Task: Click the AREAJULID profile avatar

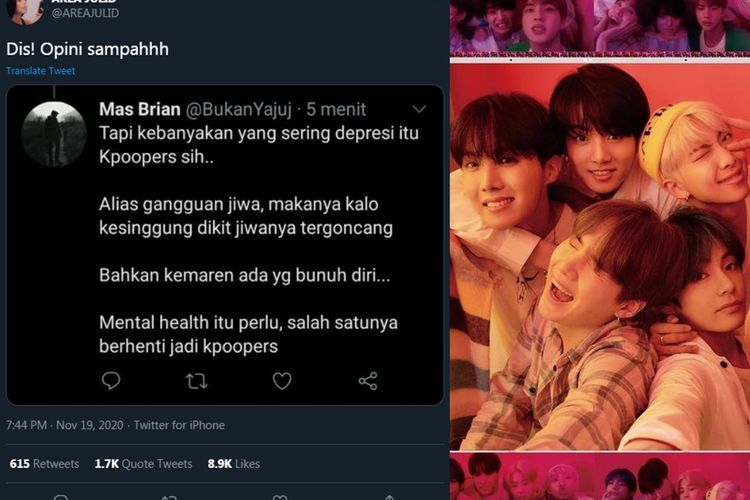Action: point(25,11)
